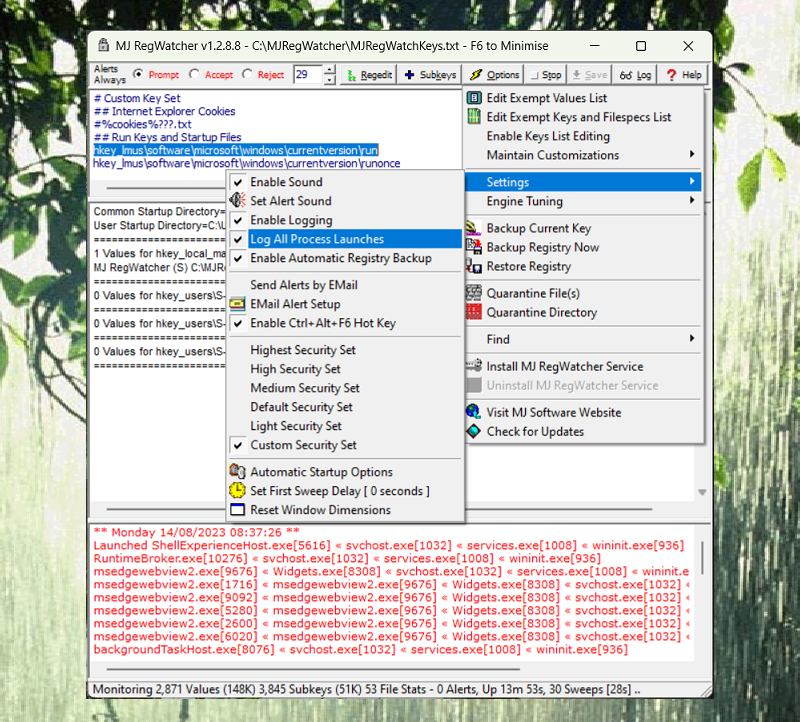Choose Light Security Set
Viewport: 800px width, 722px height.
(345, 426)
